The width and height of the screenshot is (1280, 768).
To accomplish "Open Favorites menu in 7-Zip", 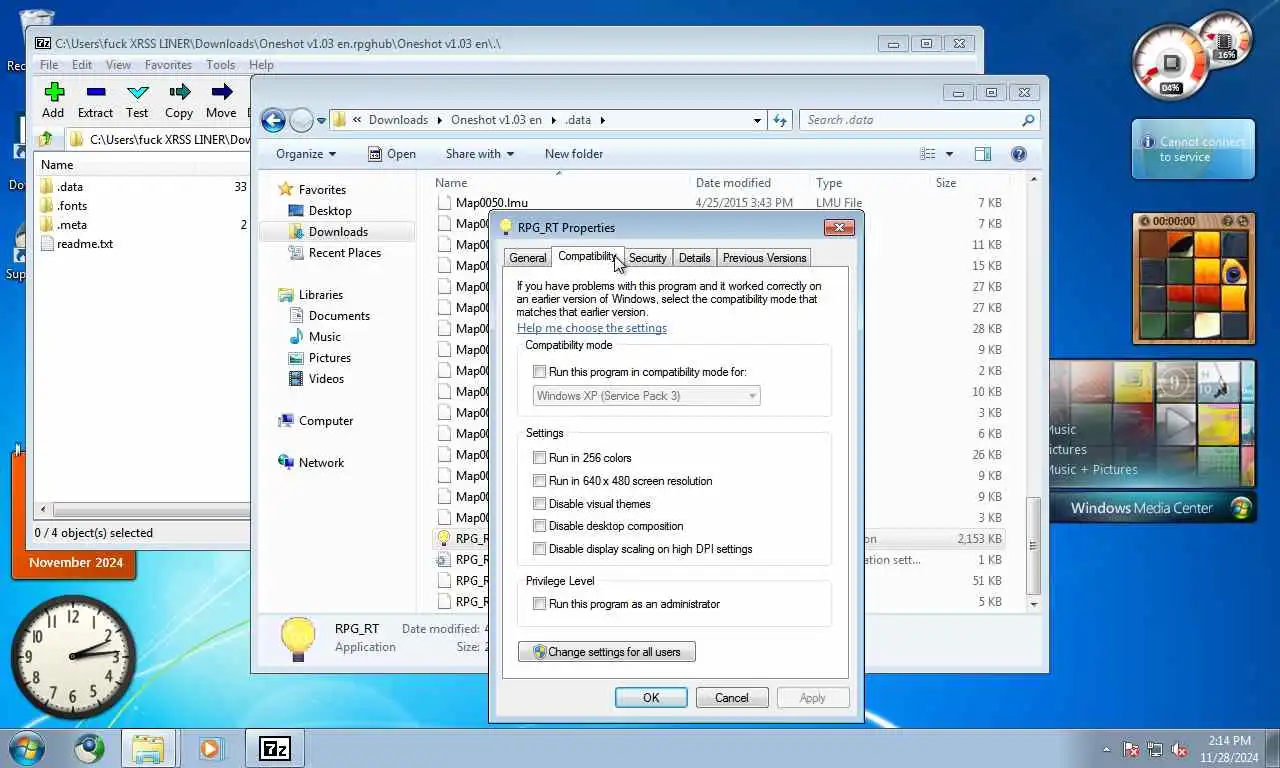I will tap(168, 65).
